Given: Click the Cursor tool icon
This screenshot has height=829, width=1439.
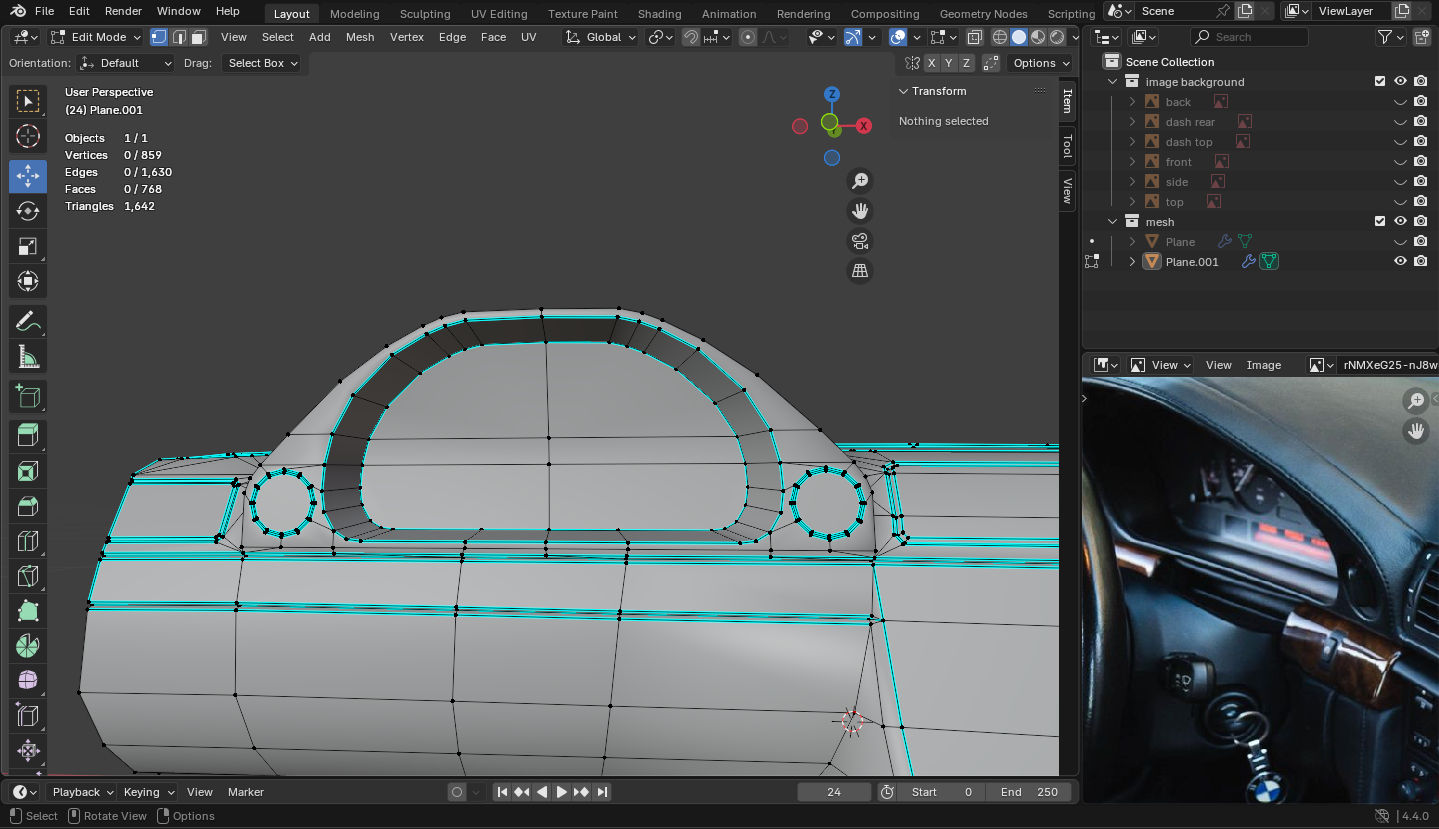Looking at the screenshot, I should (x=28, y=137).
